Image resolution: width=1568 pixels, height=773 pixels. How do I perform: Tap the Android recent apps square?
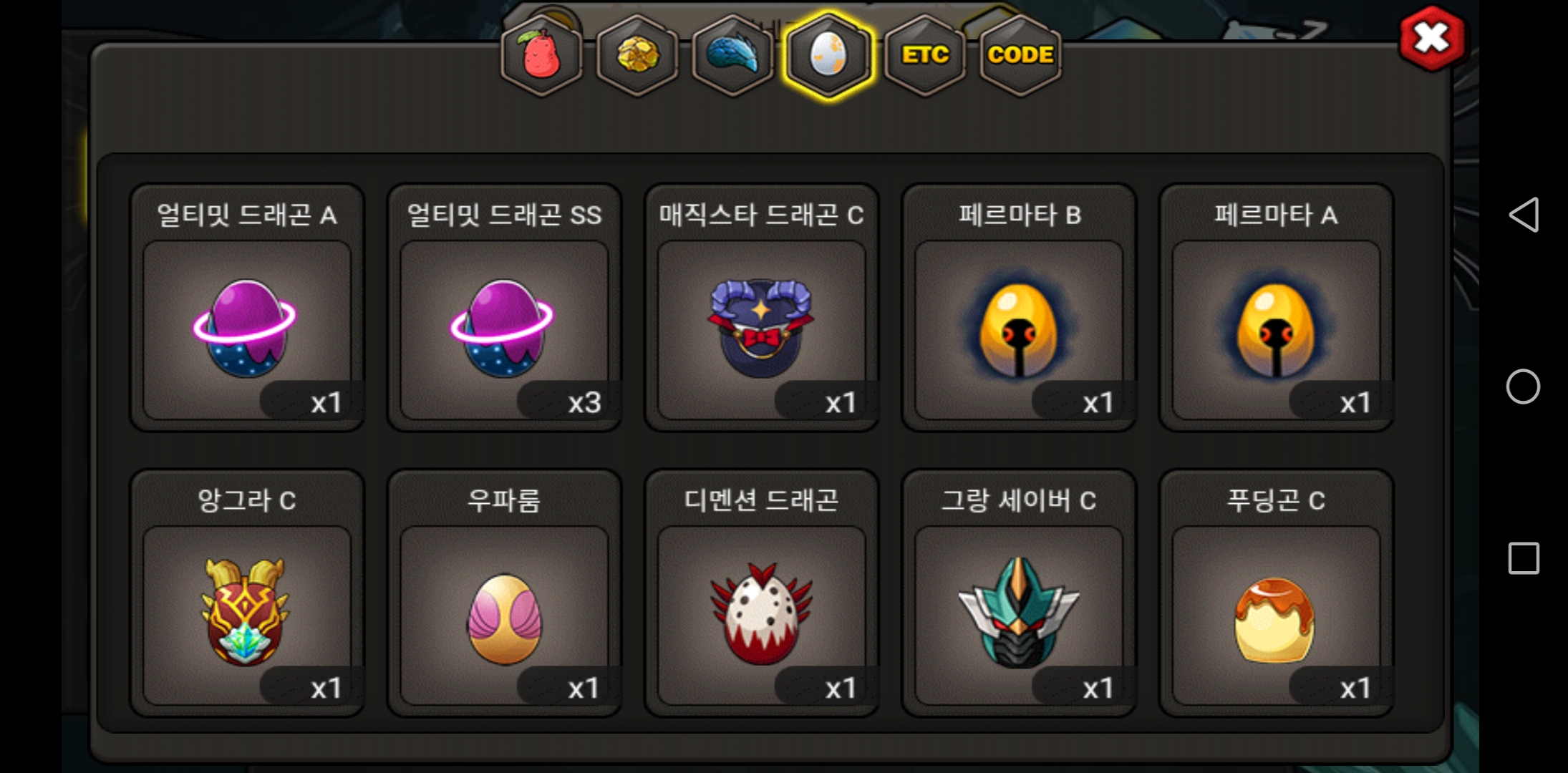[x=1524, y=558]
